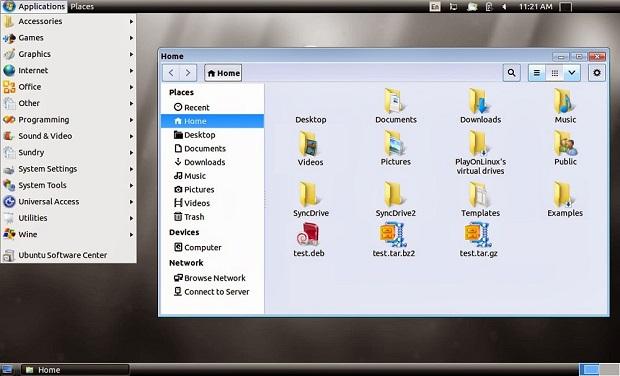Click the Home path bar button
This screenshot has width=620, height=376.
pyautogui.click(x=223, y=73)
